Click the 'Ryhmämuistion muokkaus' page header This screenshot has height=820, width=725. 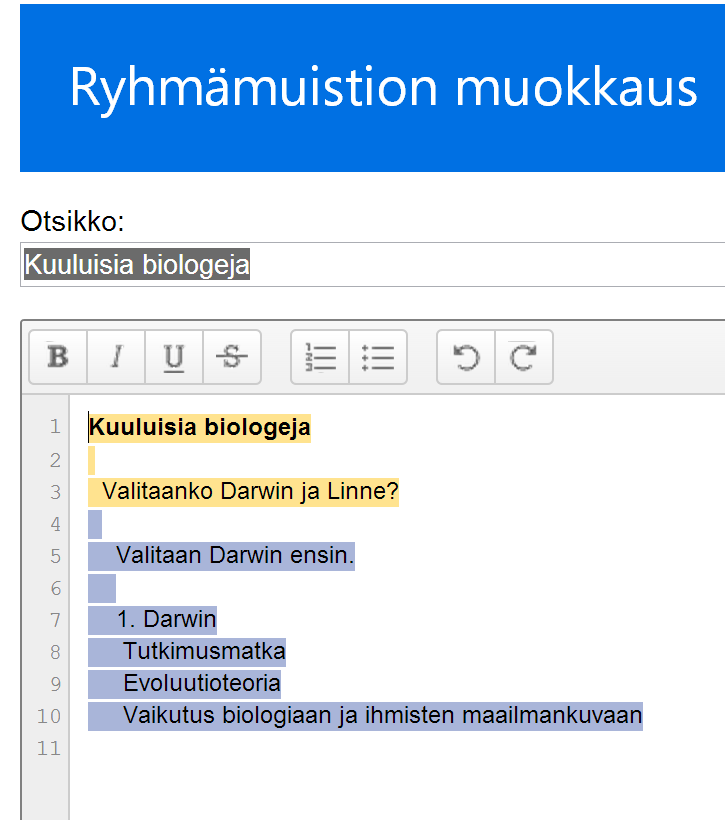[x=383, y=88]
